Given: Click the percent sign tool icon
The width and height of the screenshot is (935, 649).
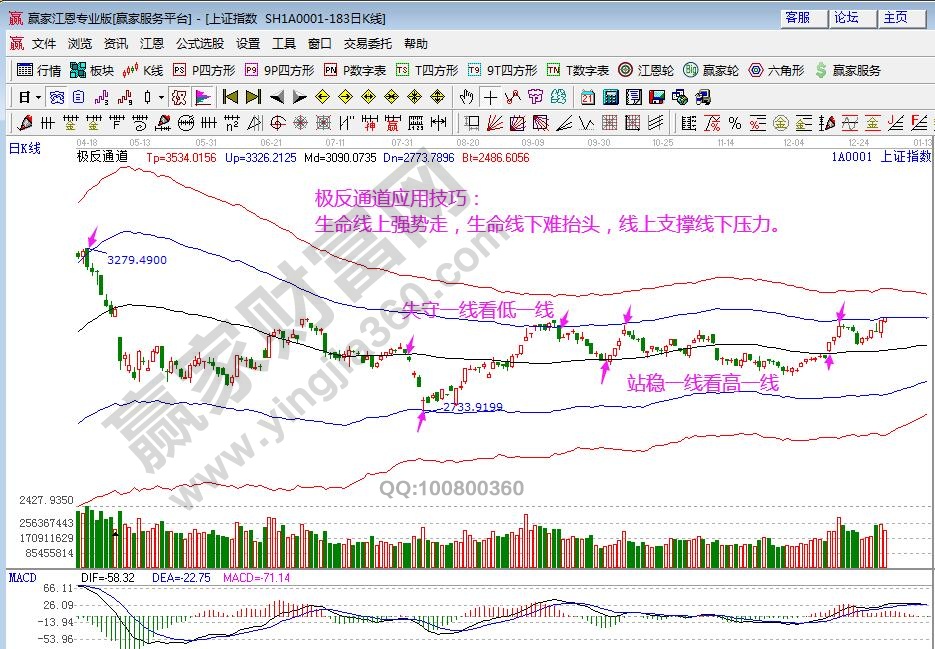Looking at the screenshot, I should click(x=735, y=123).
